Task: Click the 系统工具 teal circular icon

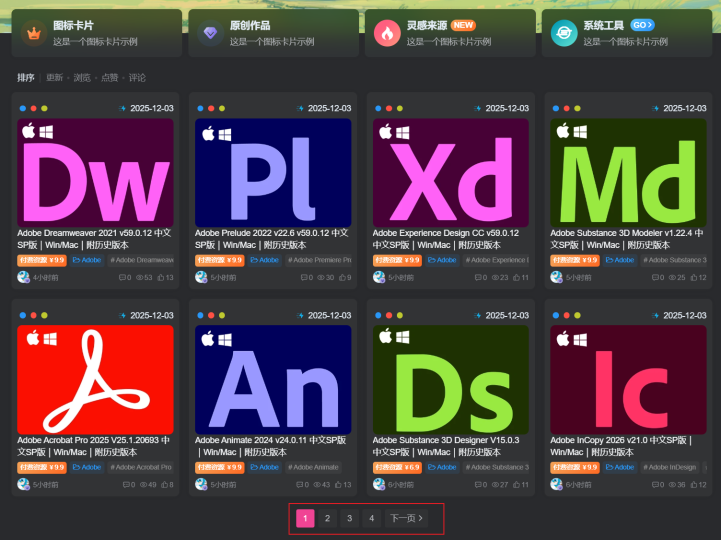Action: pos(565,33)
